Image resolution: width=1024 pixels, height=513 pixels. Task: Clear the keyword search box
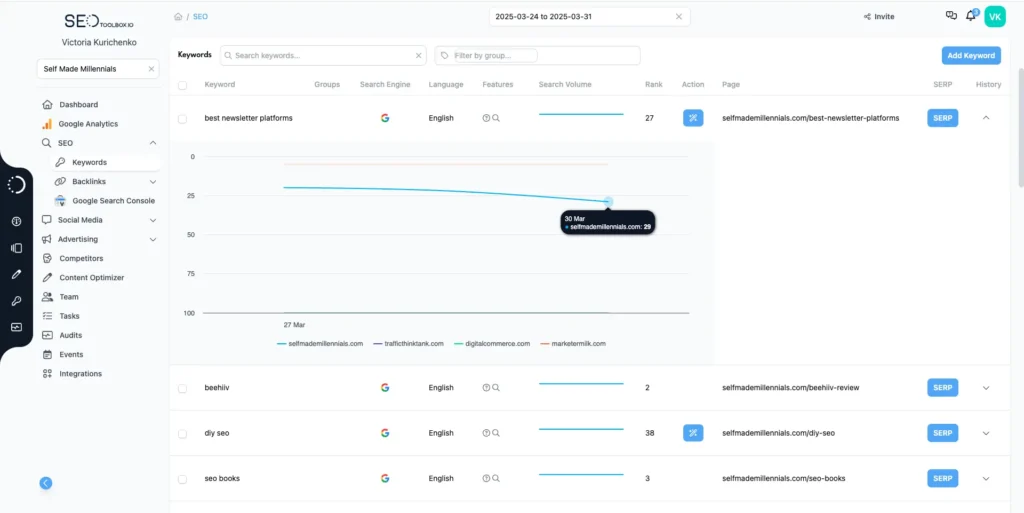pos(419,55)
